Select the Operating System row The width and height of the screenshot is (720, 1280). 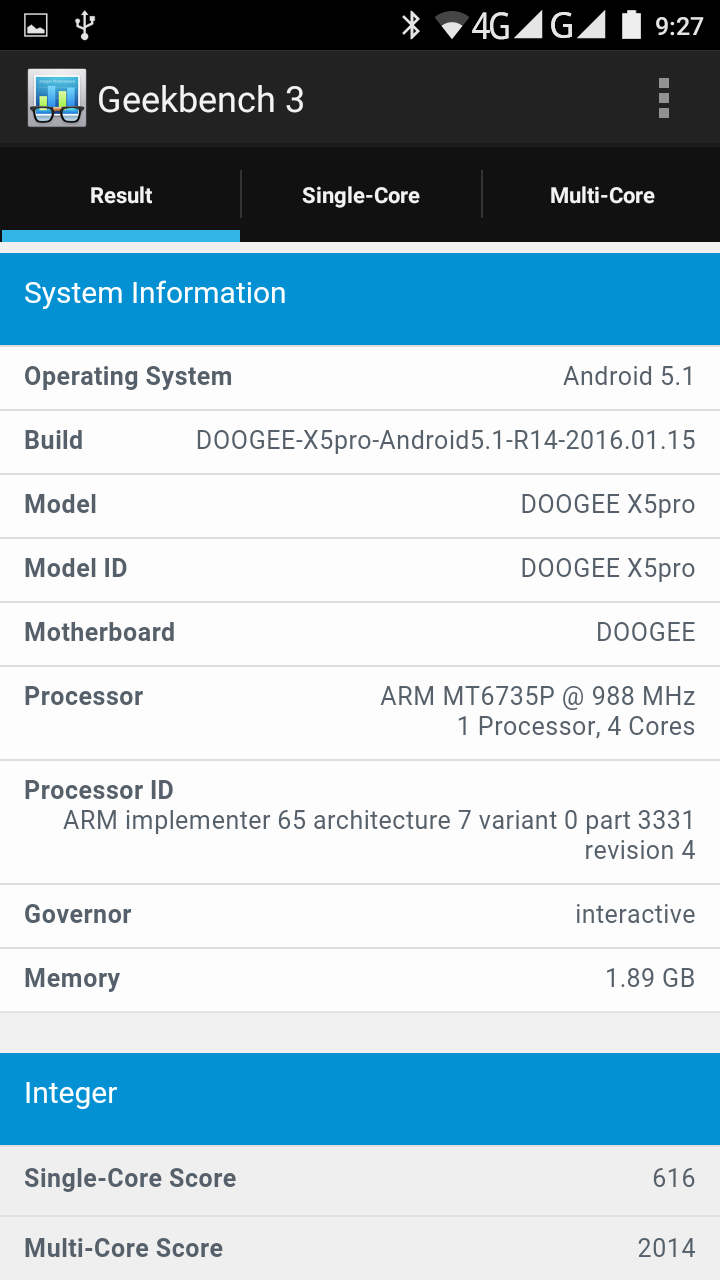[360, 377]
